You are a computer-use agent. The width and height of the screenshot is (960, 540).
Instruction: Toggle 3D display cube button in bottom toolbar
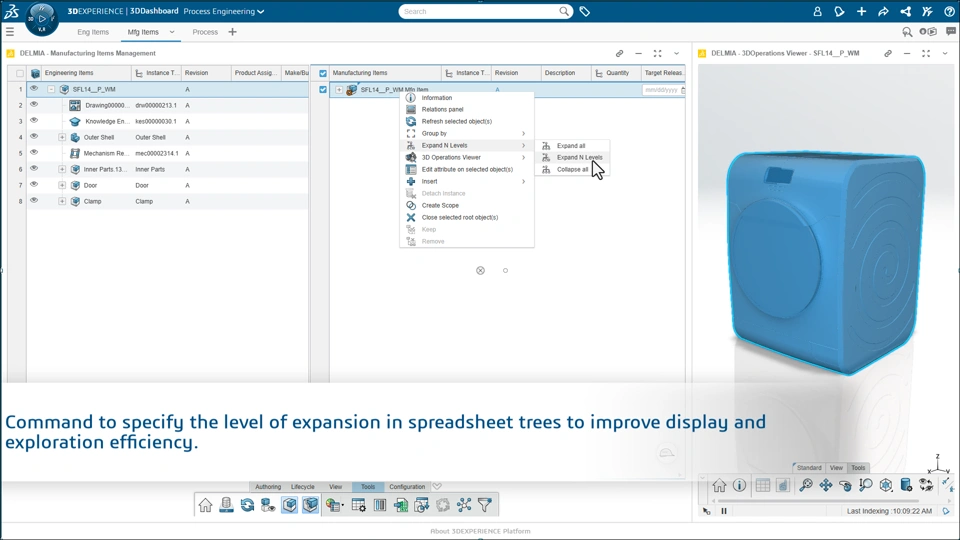pyautogui.click(x=290, y=505)
